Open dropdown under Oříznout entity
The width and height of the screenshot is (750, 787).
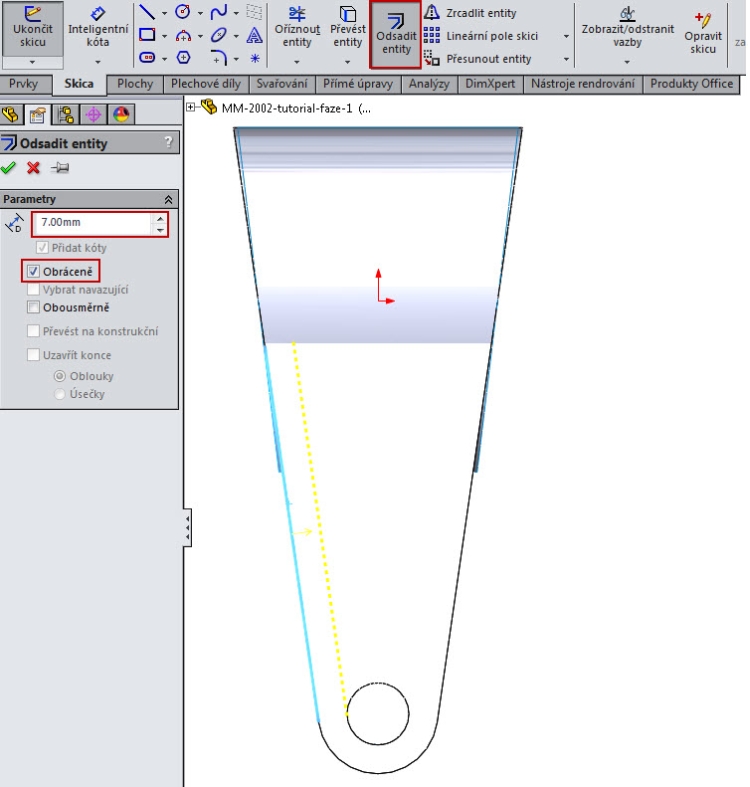(297, 62)
